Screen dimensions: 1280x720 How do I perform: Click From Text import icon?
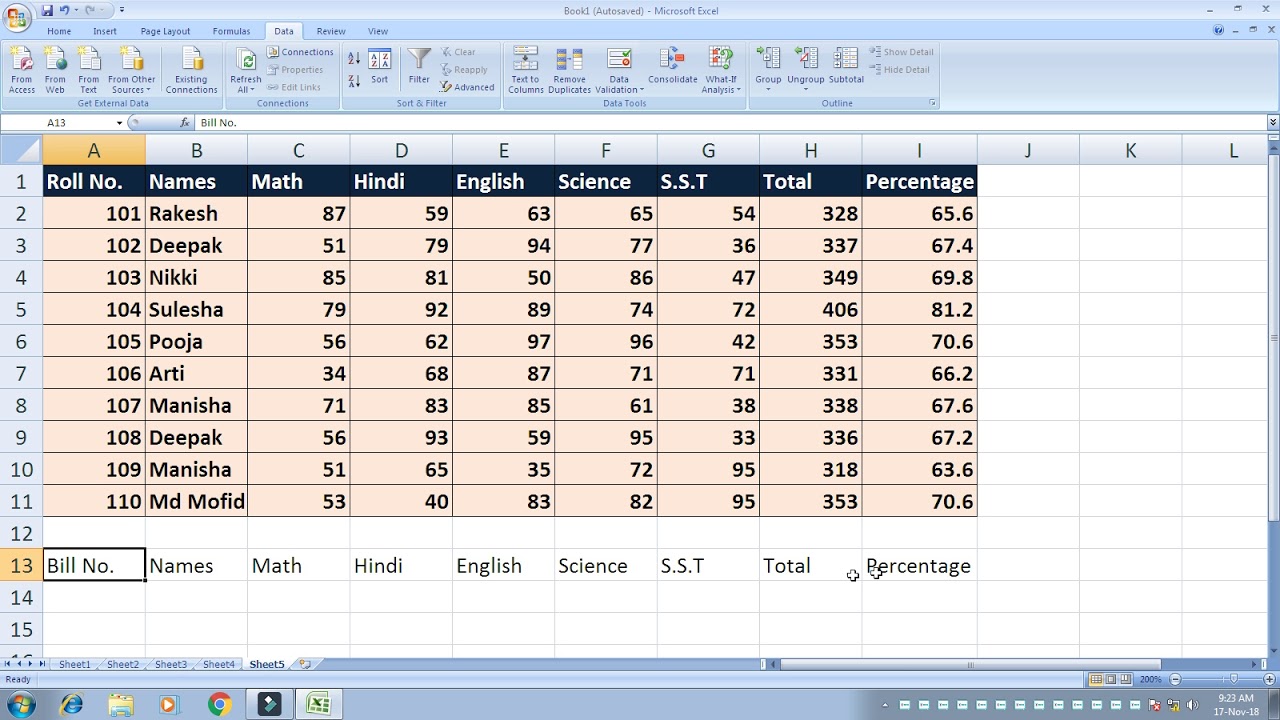pos(89,70)
